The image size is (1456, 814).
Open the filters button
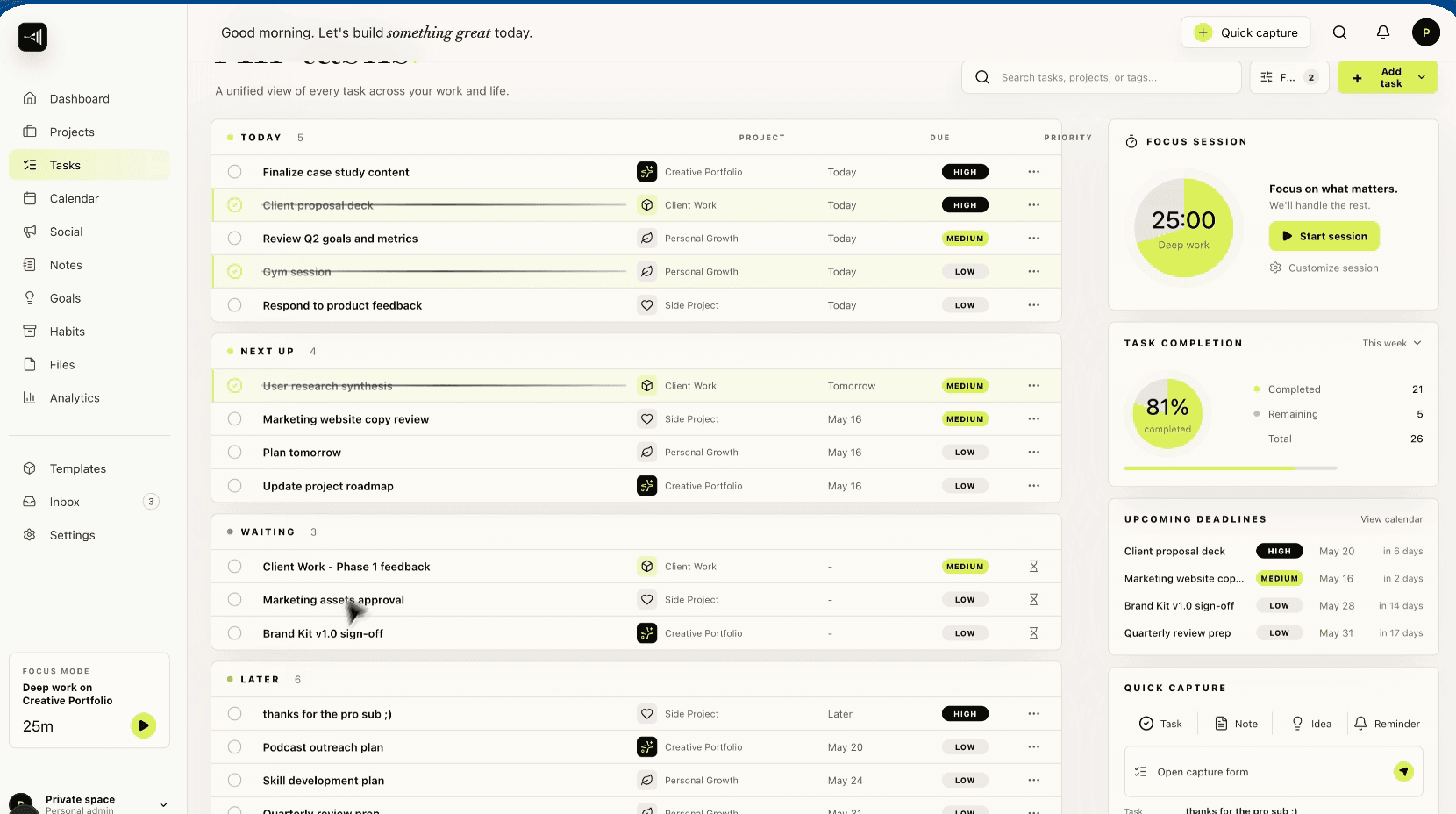click(1288, 77)
